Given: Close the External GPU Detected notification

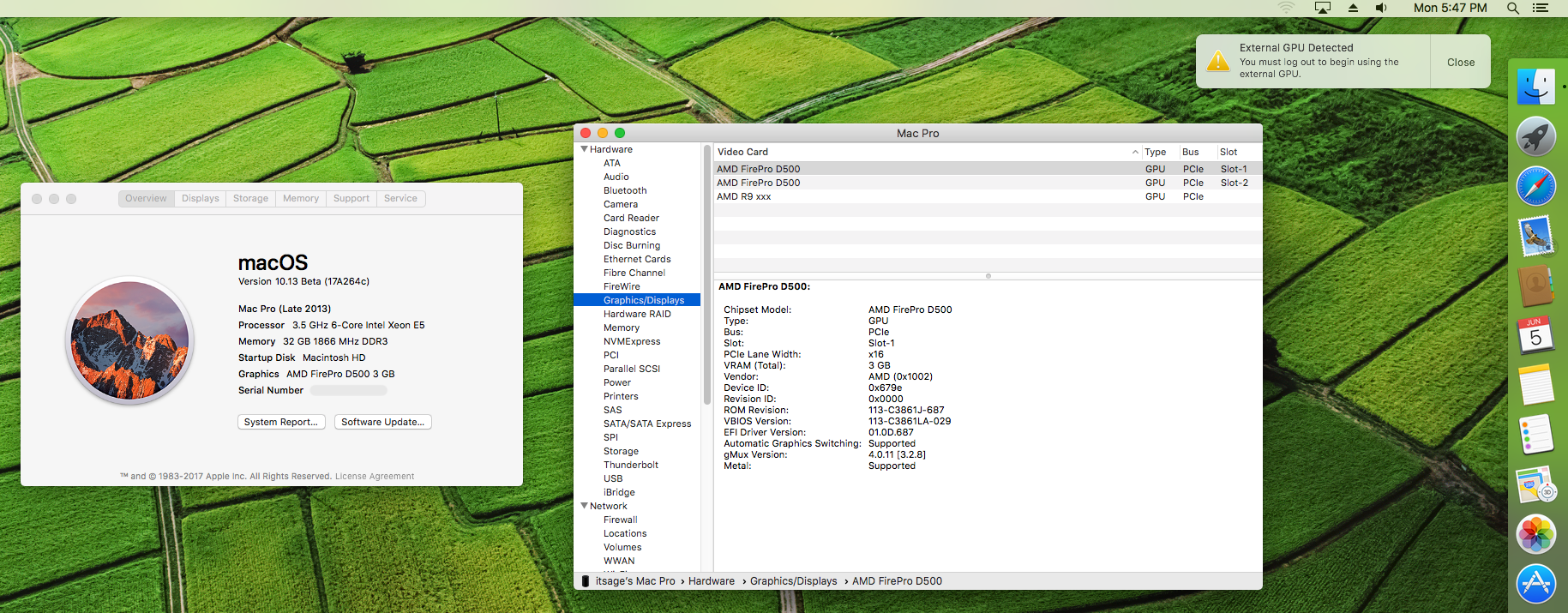Looking at the screenshot, I should pyautogui.click(x=1461, y=62).
